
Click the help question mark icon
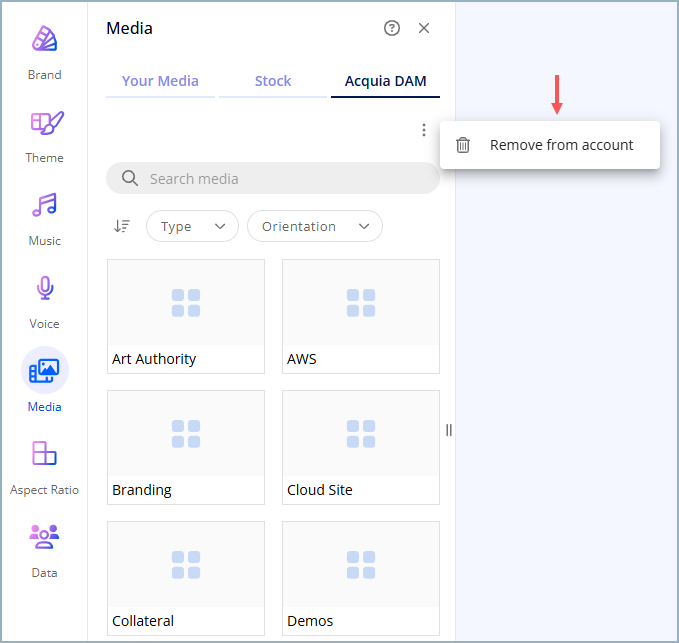click(392, 28)
